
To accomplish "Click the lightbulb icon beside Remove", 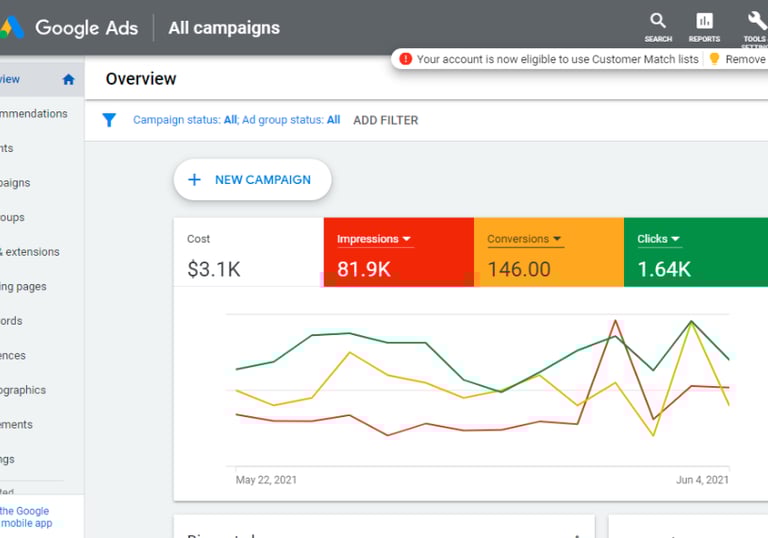I will (x=714, y=59).
